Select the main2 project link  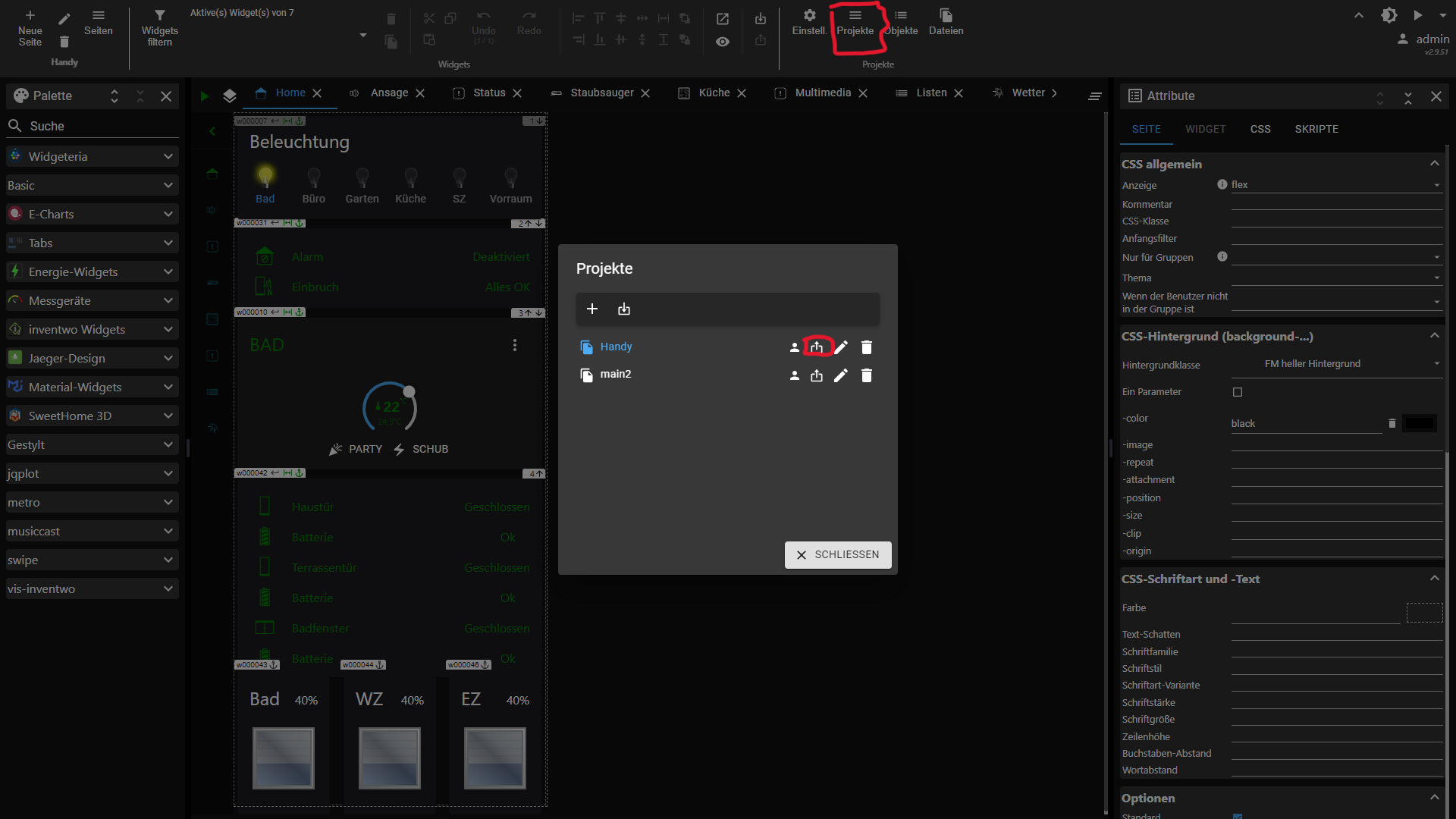[616, 374]
